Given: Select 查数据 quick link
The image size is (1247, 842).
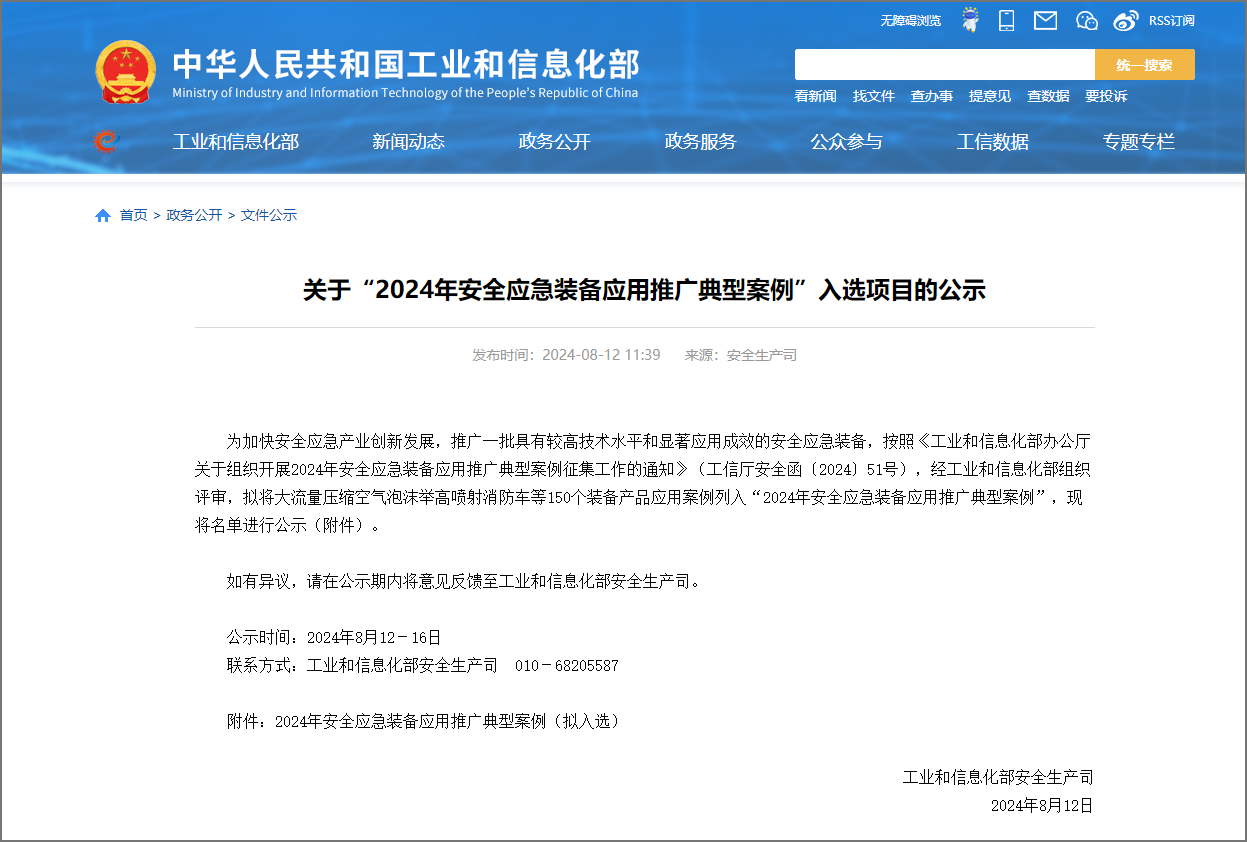Looking at the screenshot, I should click(x=1048, y=96).
